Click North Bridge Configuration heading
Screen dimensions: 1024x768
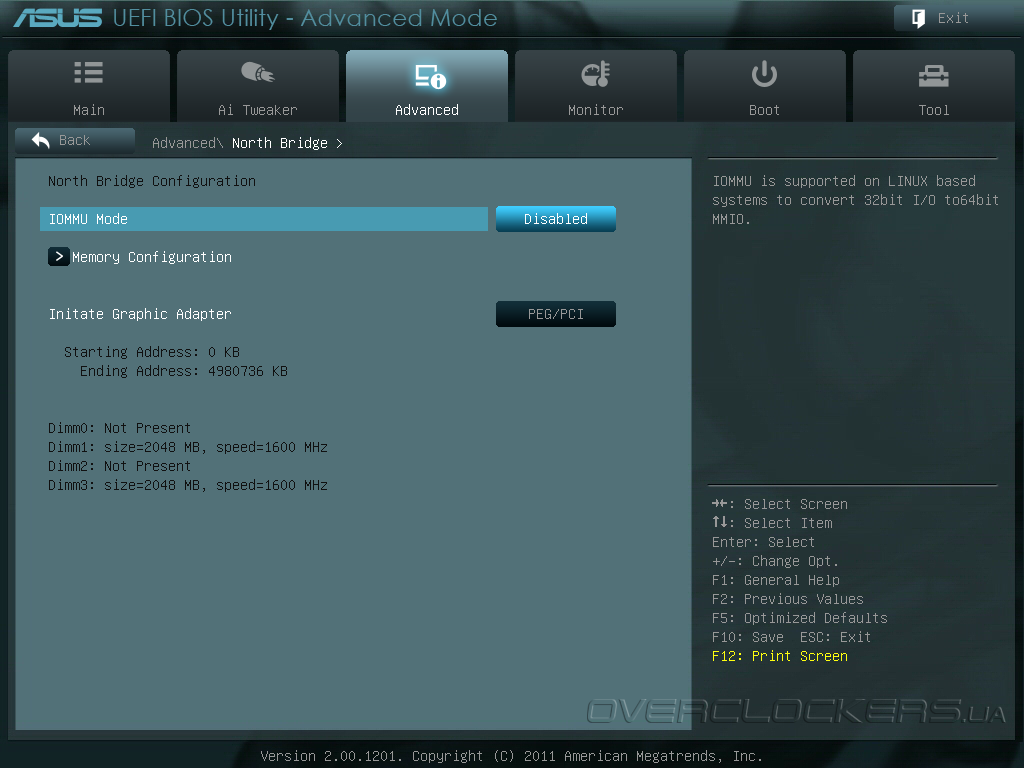point(152,181)
